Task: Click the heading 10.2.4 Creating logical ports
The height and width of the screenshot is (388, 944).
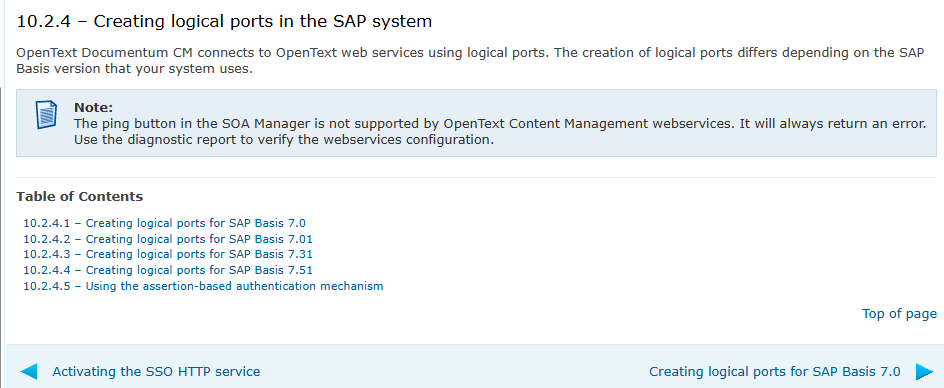Action: tap(224, 22)
